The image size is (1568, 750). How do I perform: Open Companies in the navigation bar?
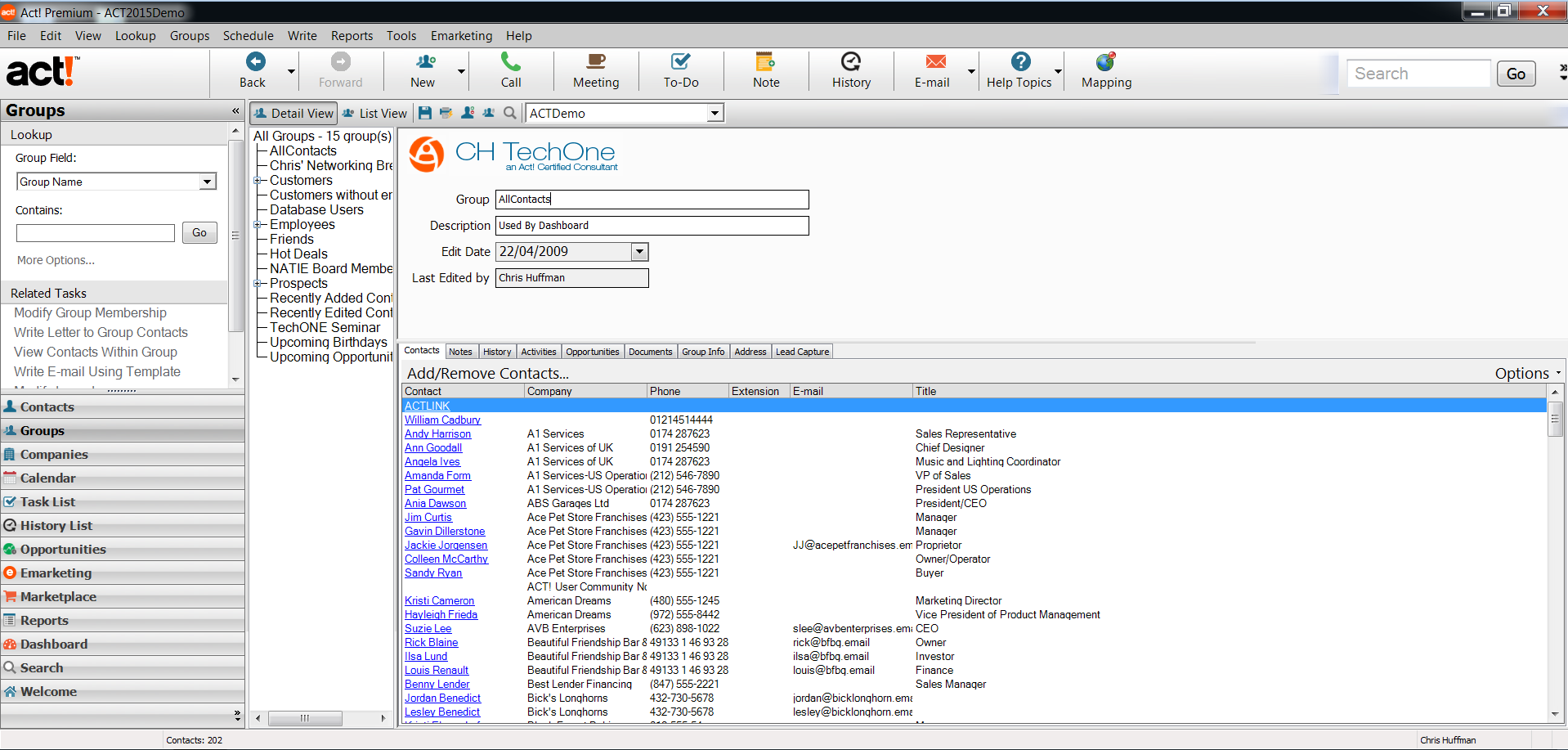tap(123, 454)
